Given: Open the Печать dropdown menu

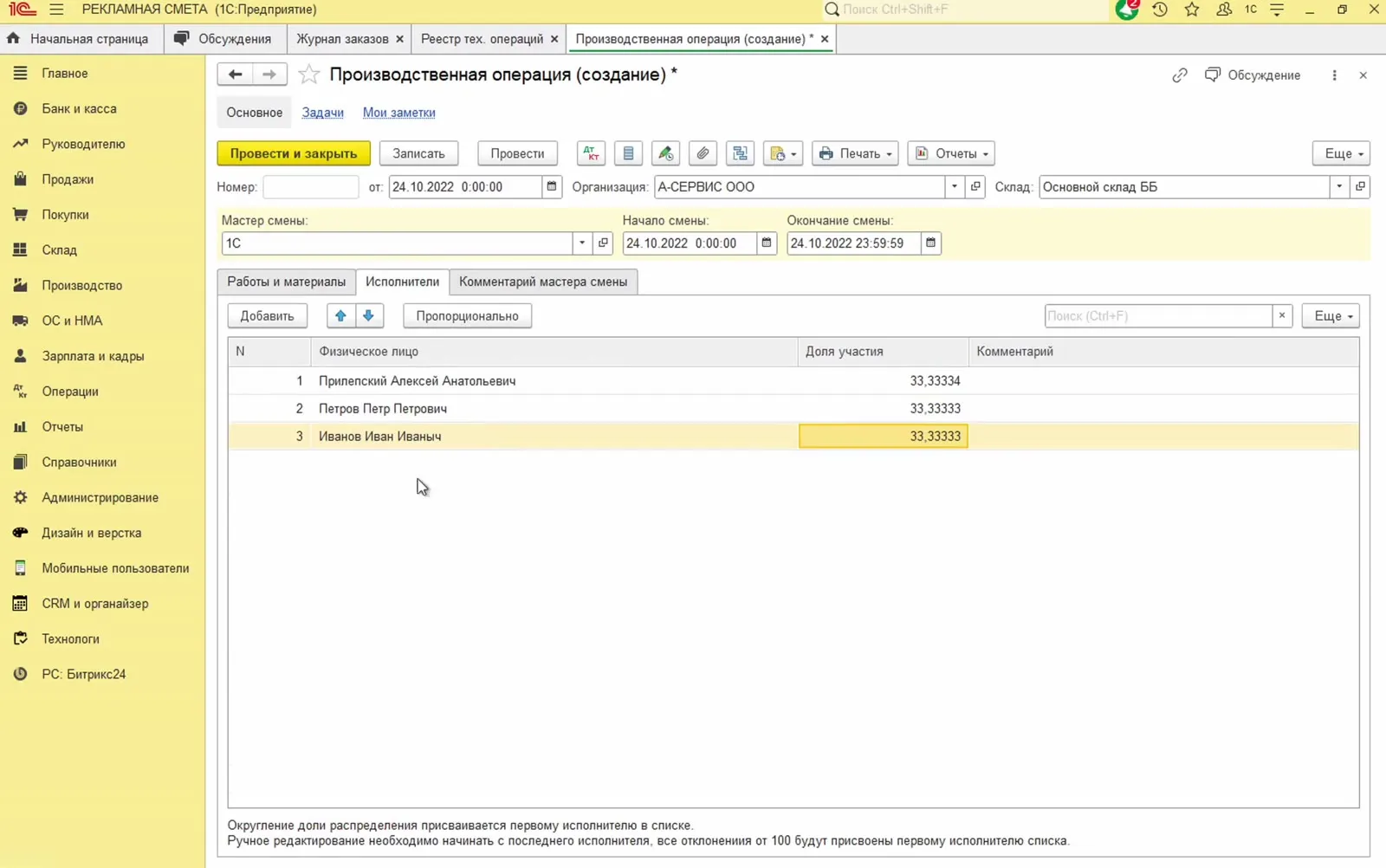Looking at the screenshot, I should click(855, 153).
